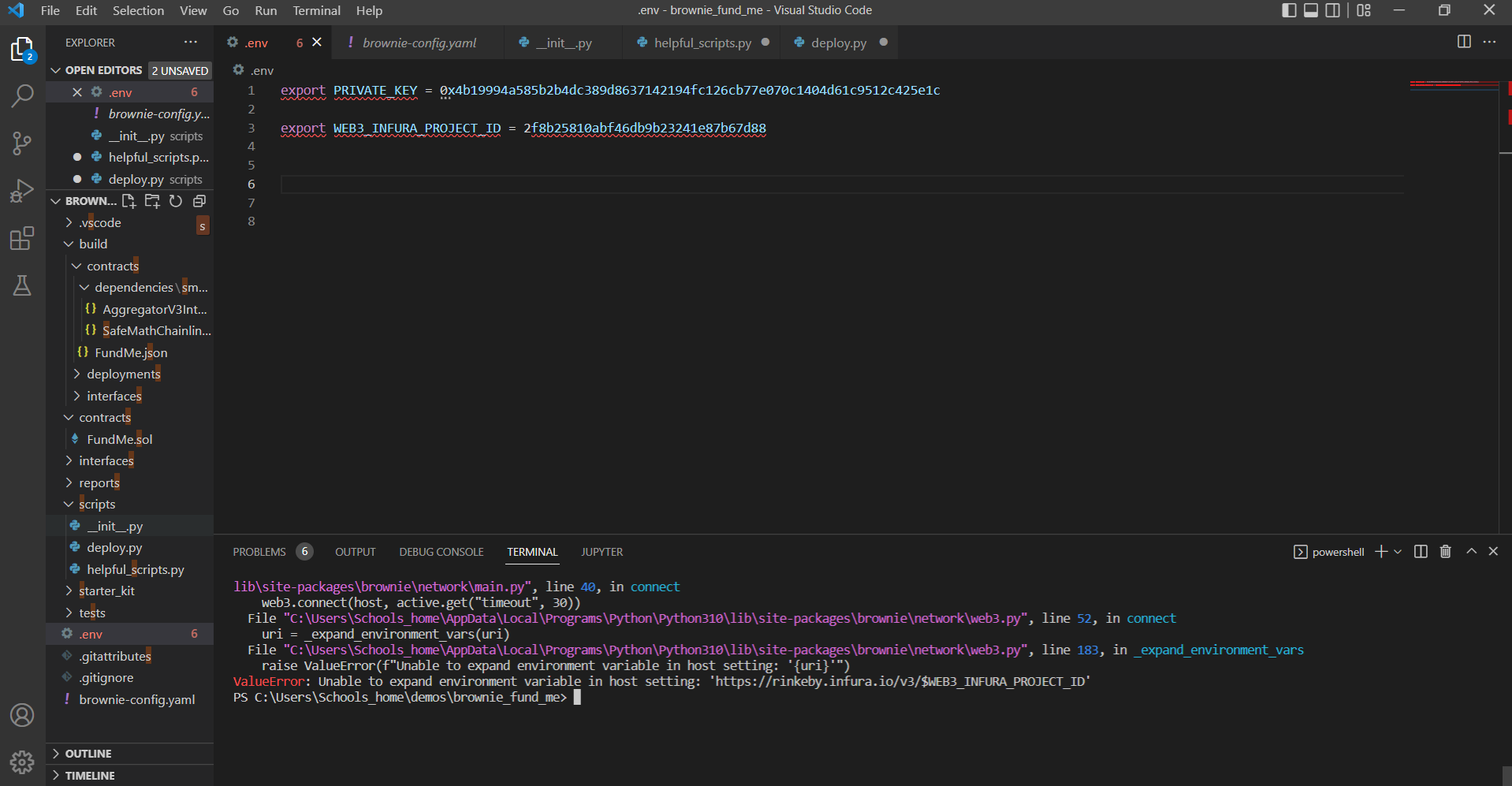Toggle primary side bar layout button

(1289, 10)
